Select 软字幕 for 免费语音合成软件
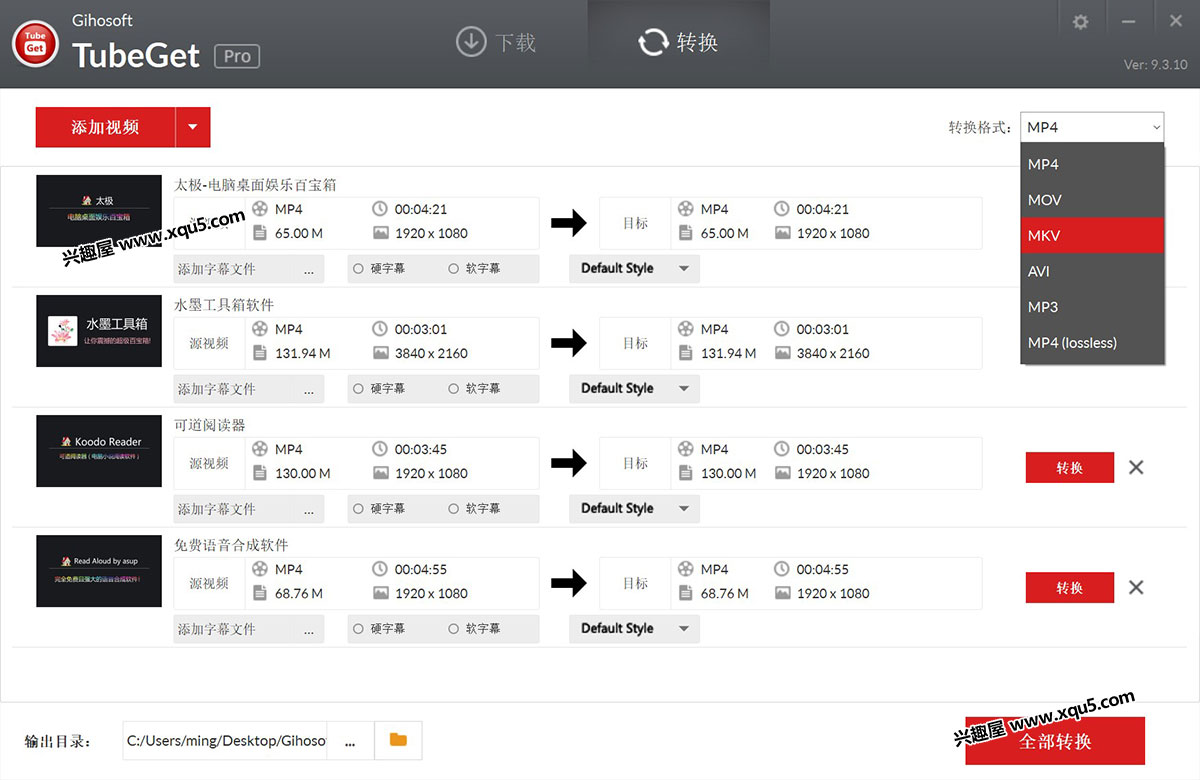The image size is (1200, 780). [474, 628]
